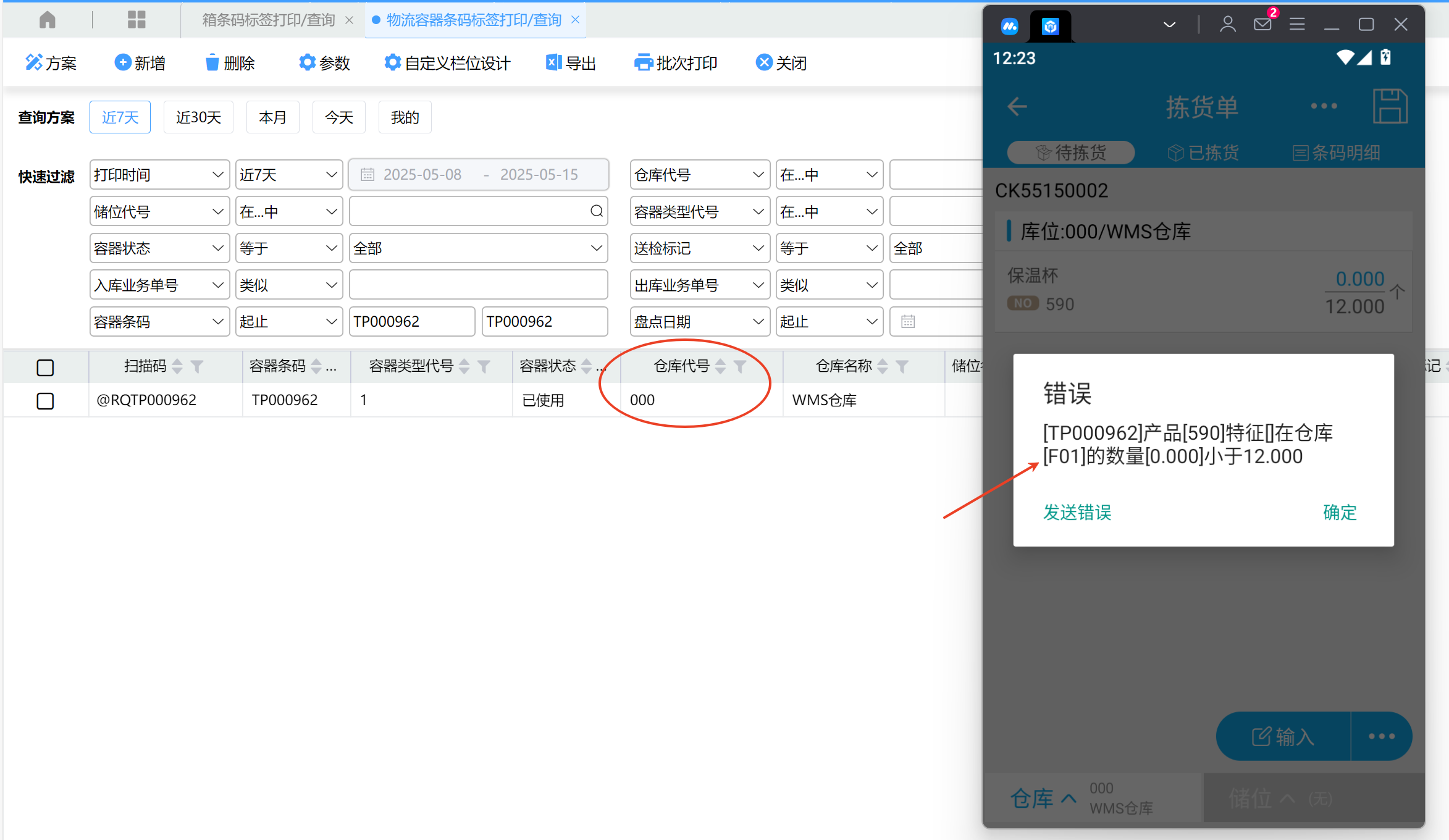
Task: Tap the save disk icon in 拣货单
Action: pyautogui.click(x=1390, y=106)
